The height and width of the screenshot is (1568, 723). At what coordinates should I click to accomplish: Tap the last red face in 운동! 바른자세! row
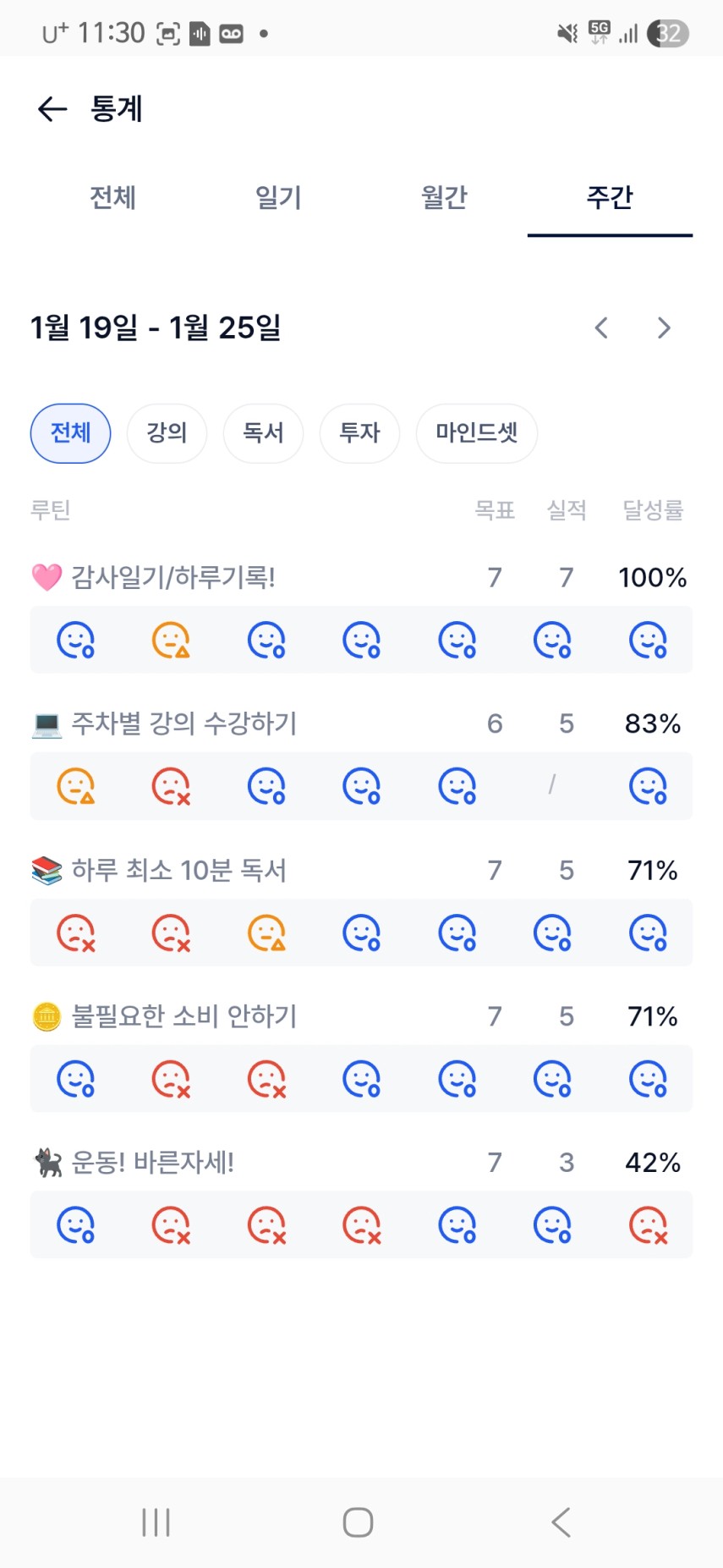(x=649, y=1224)
